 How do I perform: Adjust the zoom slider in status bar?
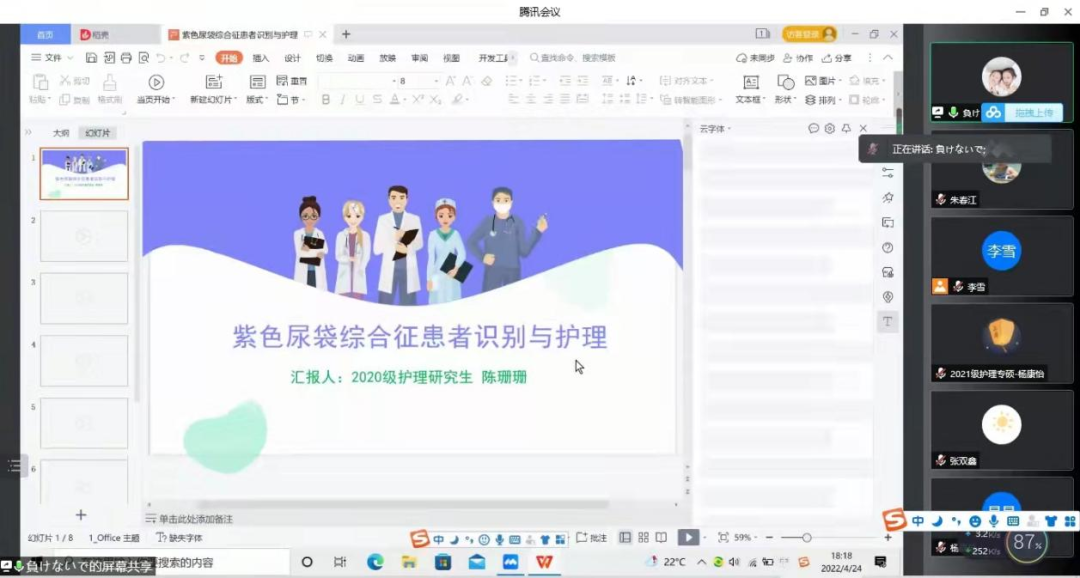pyautogui.click(x=807, y=538)
